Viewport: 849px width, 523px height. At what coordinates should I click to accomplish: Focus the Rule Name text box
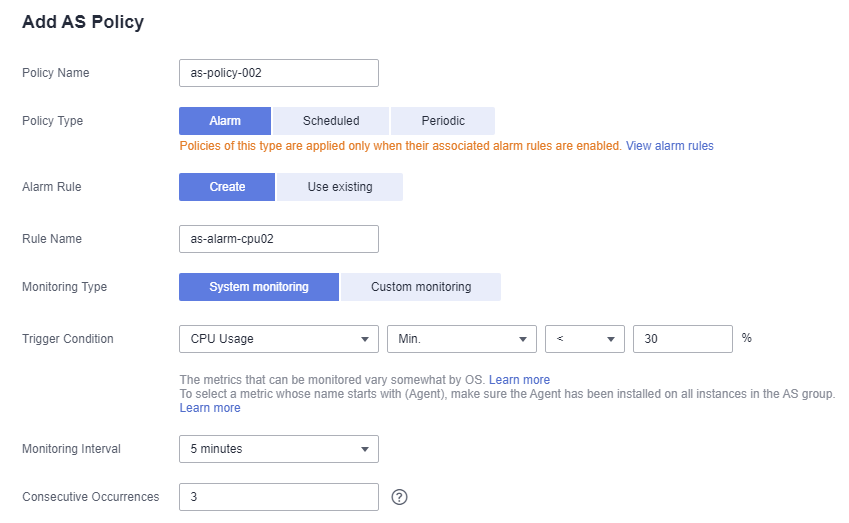tap(279, 239)
